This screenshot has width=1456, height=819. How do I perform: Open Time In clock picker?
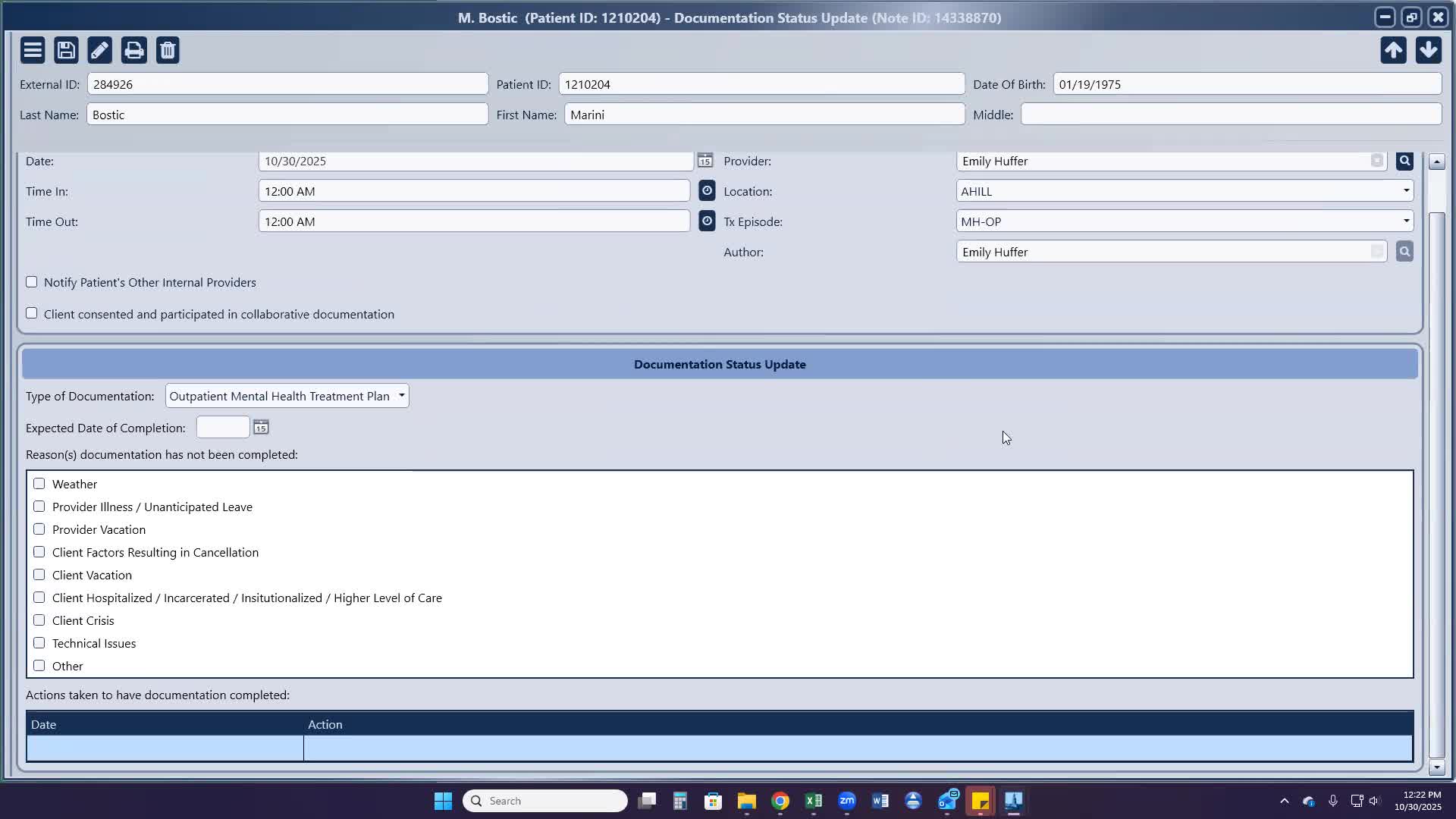tap(707, 190)
